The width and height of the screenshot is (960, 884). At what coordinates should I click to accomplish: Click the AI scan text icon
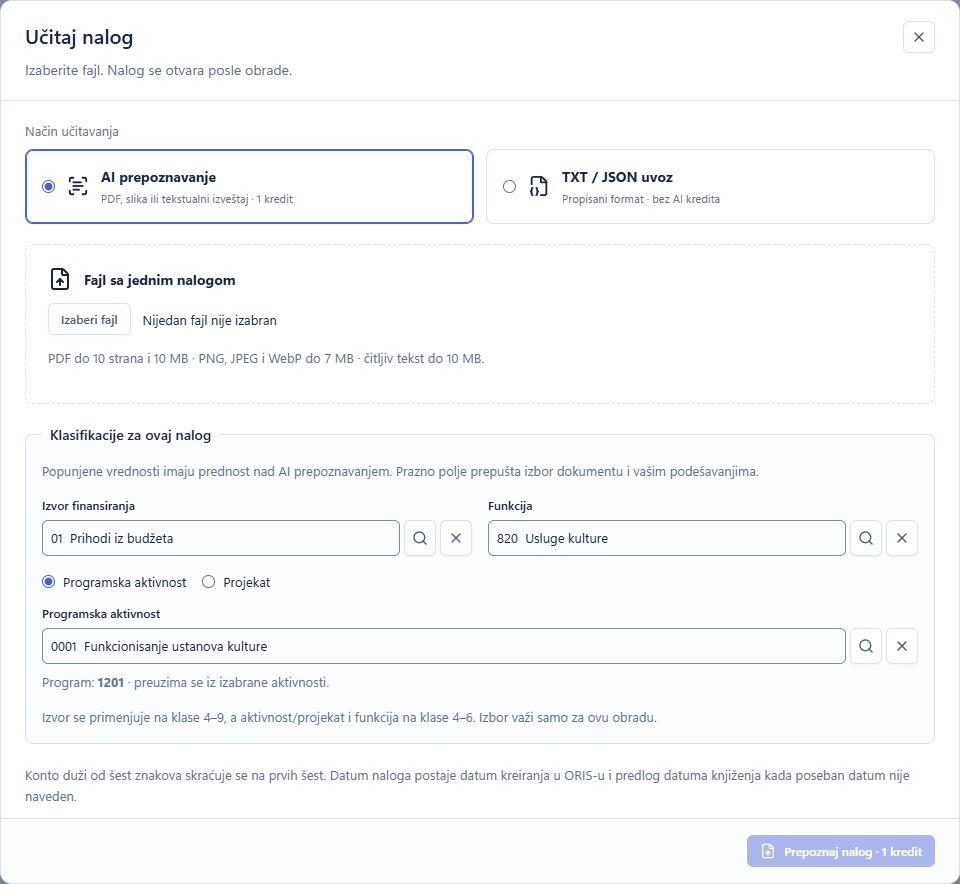[78, 186]
